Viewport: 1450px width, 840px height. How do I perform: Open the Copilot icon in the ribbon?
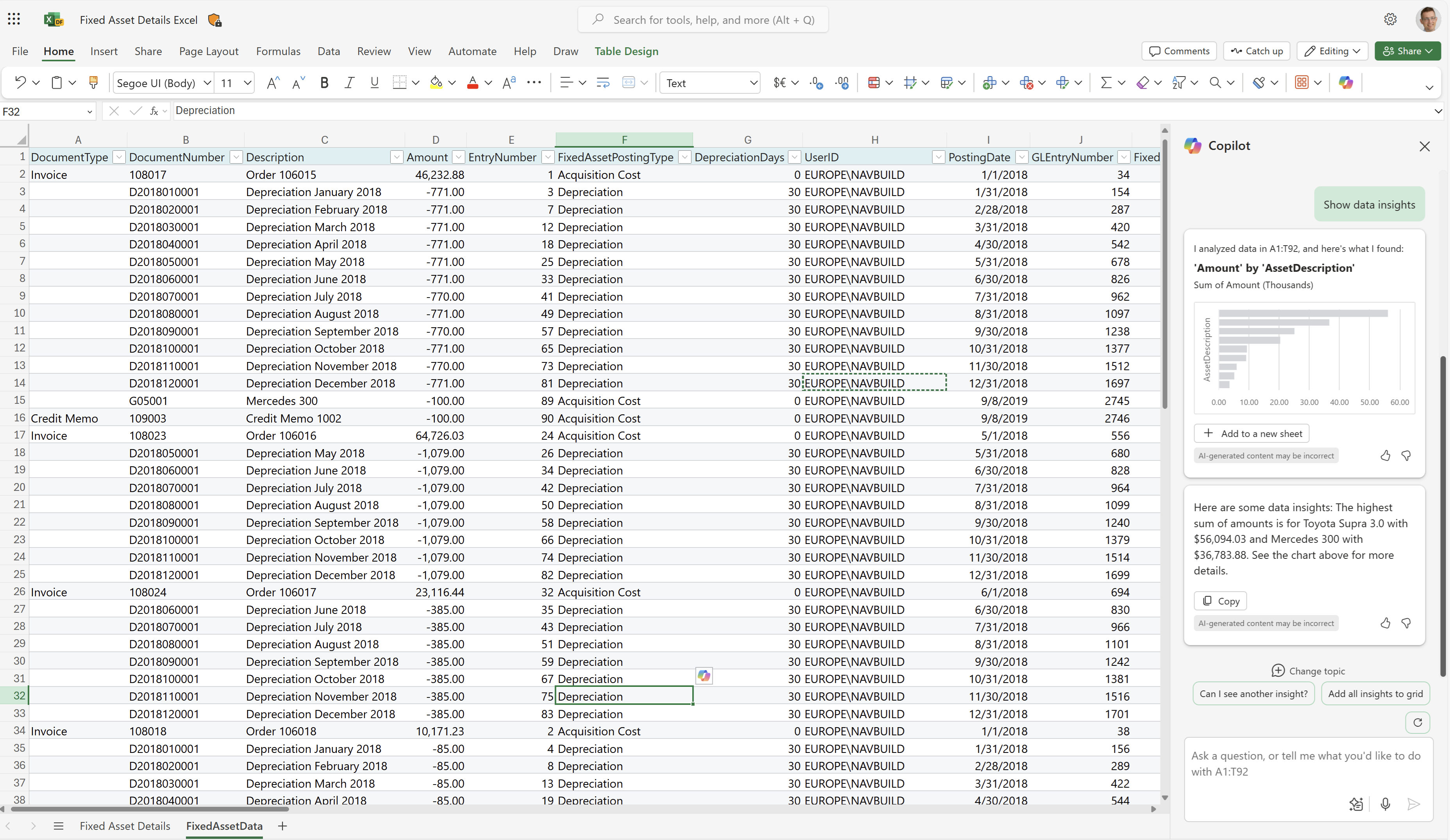pos(1346,82)
